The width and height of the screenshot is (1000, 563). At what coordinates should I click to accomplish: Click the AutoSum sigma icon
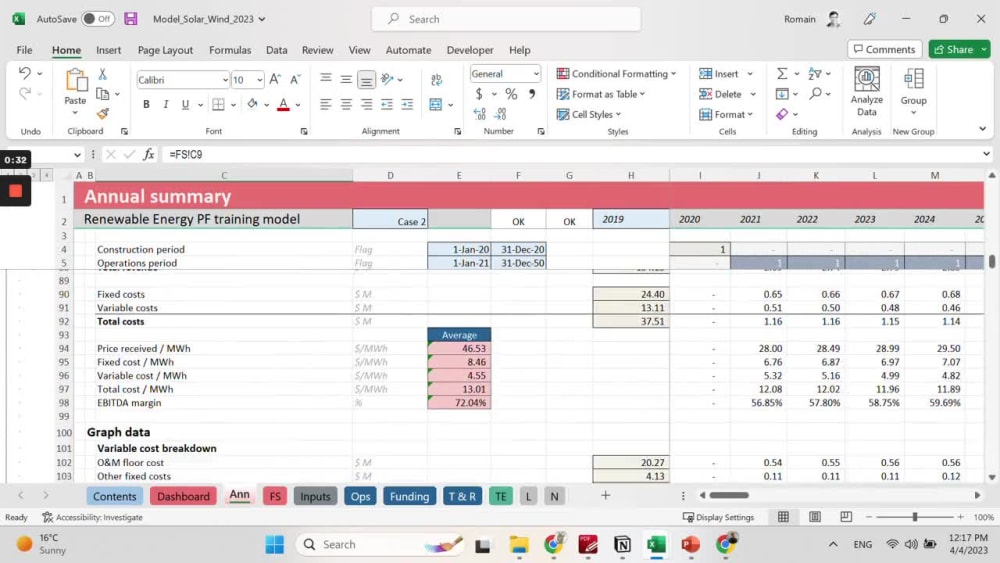pos(782,74)
